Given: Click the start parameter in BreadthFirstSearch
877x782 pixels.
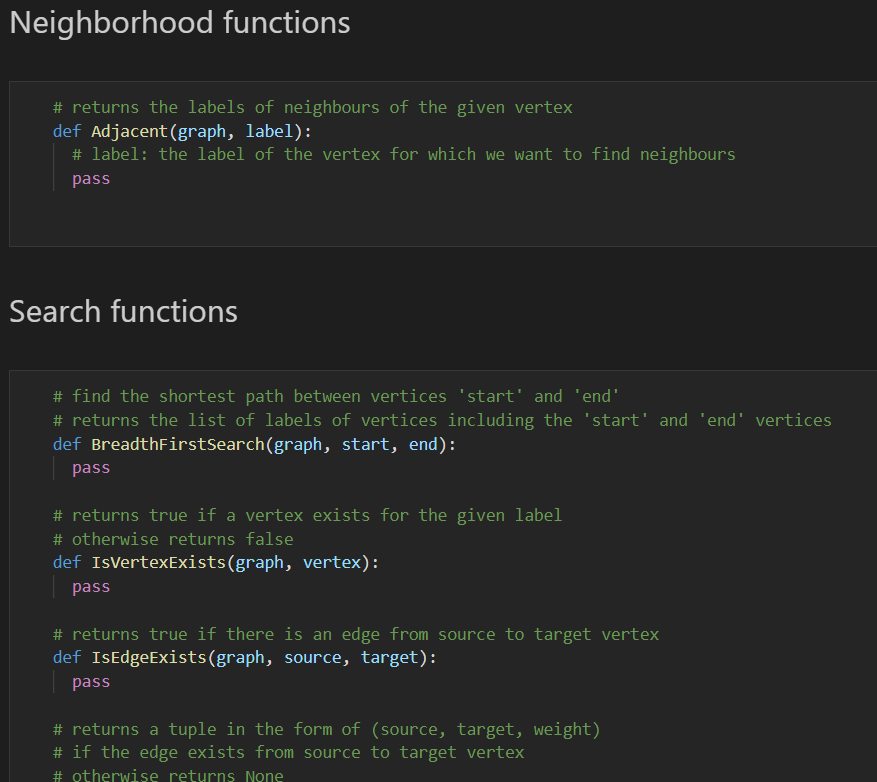Looking at the screenshot, I should pos(366,443).
